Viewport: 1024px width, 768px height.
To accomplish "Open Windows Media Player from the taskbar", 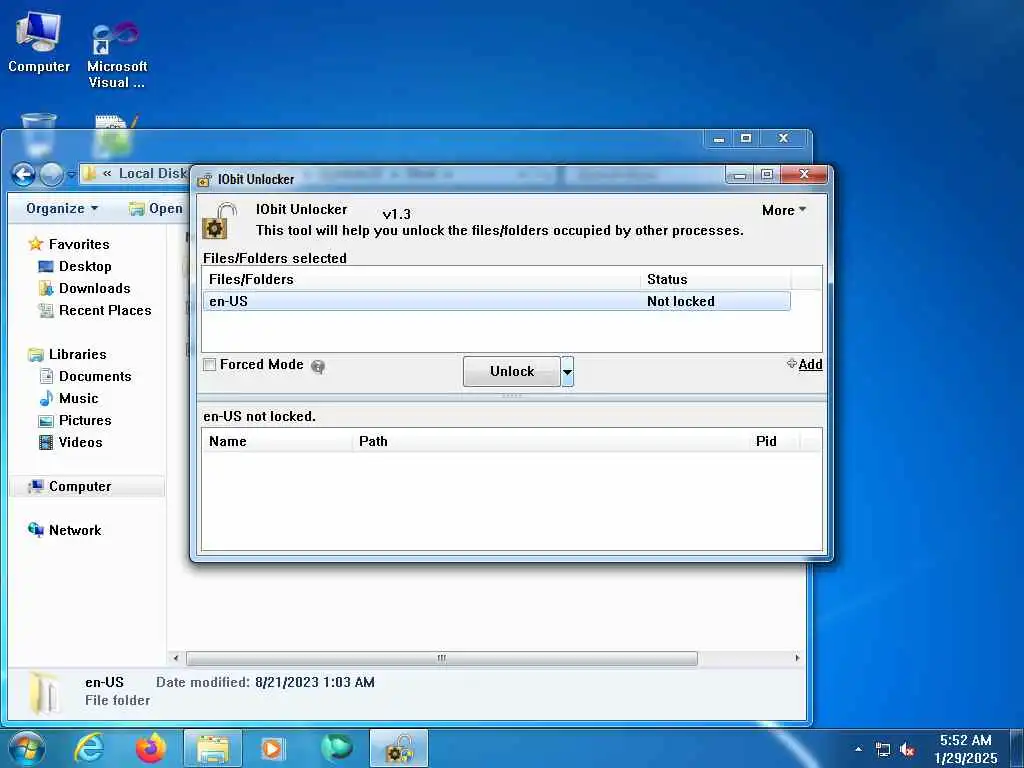I will pyautogui.click(x=272, y=748).
